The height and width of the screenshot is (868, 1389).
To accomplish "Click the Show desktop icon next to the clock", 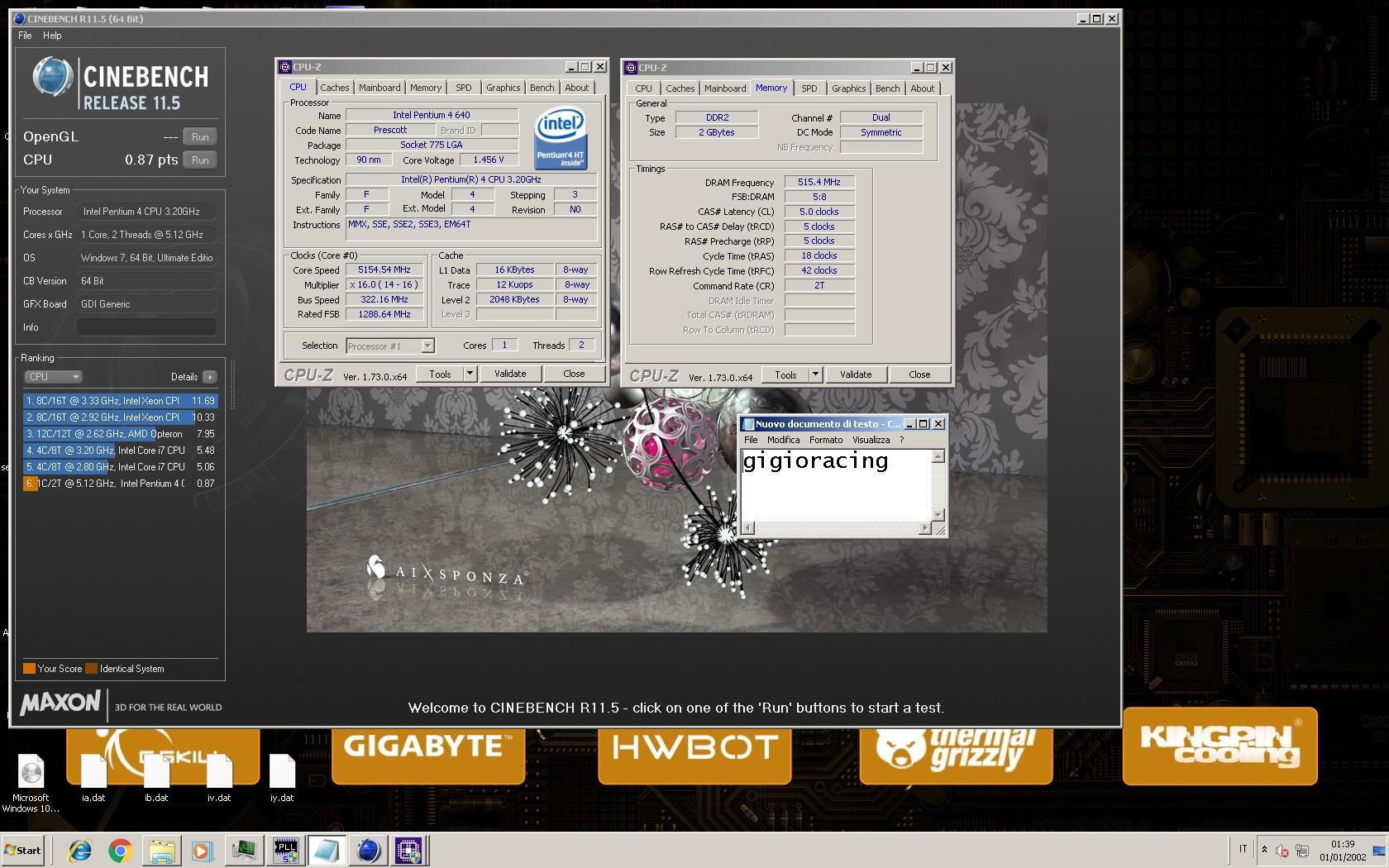I will [1379, 851].
